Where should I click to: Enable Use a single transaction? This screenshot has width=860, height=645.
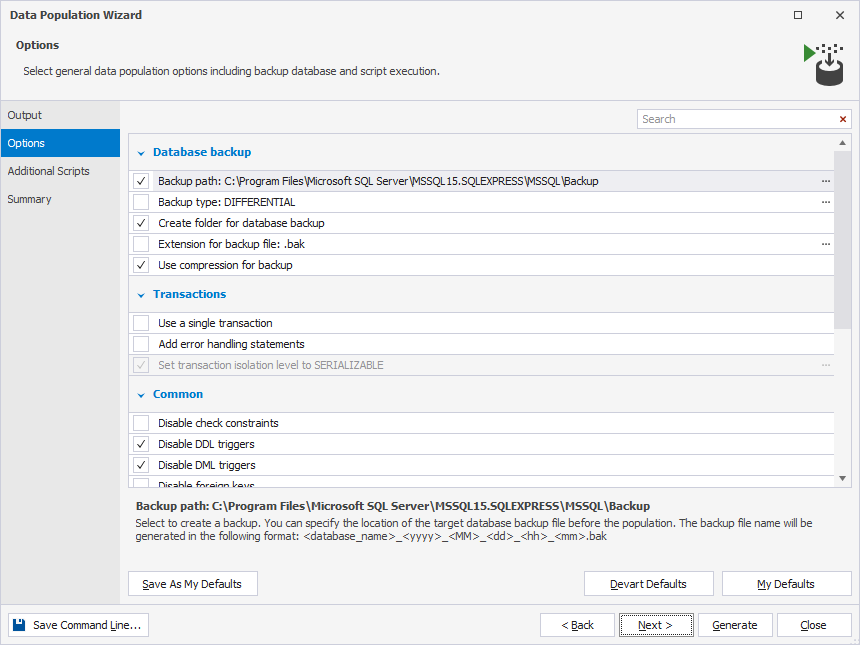(141, 323)
